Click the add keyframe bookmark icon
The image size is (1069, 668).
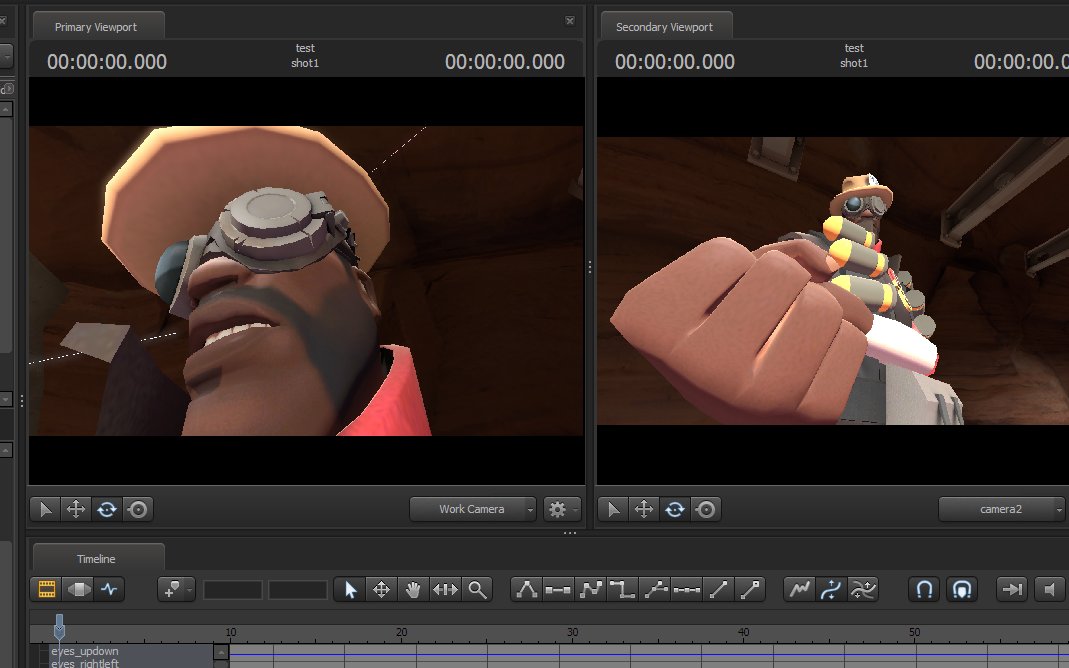tap(170, 590)
